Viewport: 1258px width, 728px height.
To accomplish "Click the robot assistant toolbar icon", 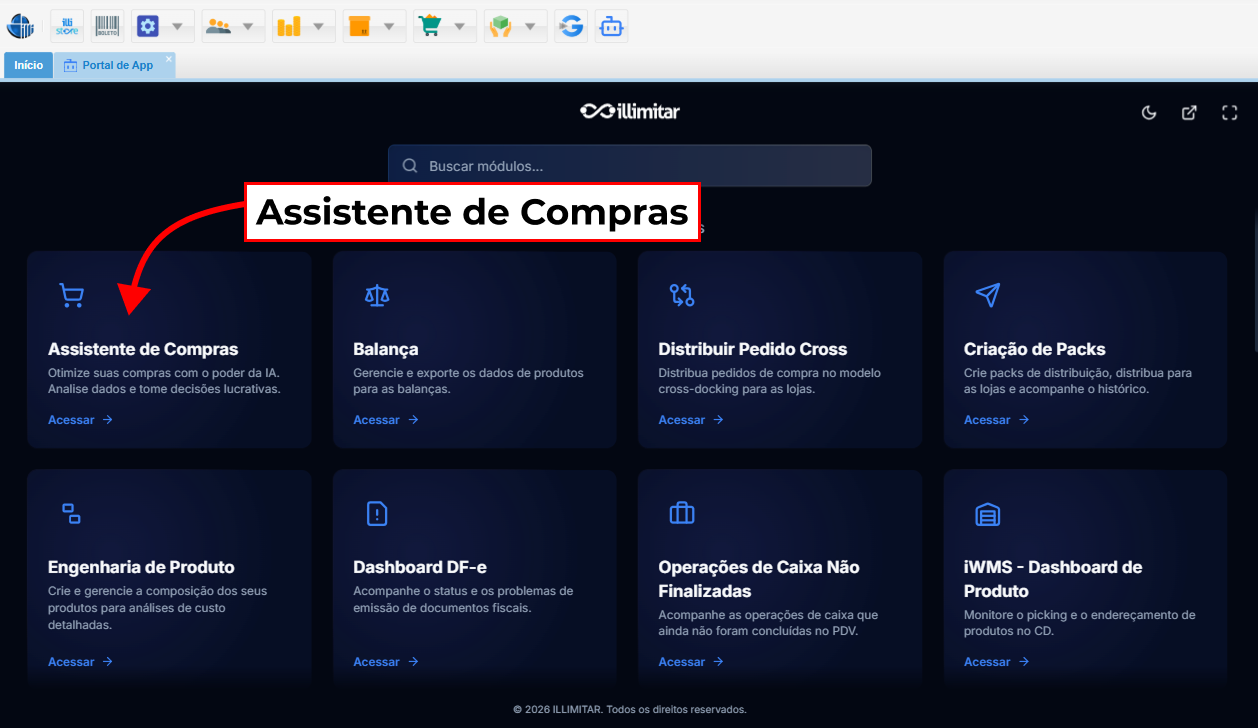I will coord(611,26).
